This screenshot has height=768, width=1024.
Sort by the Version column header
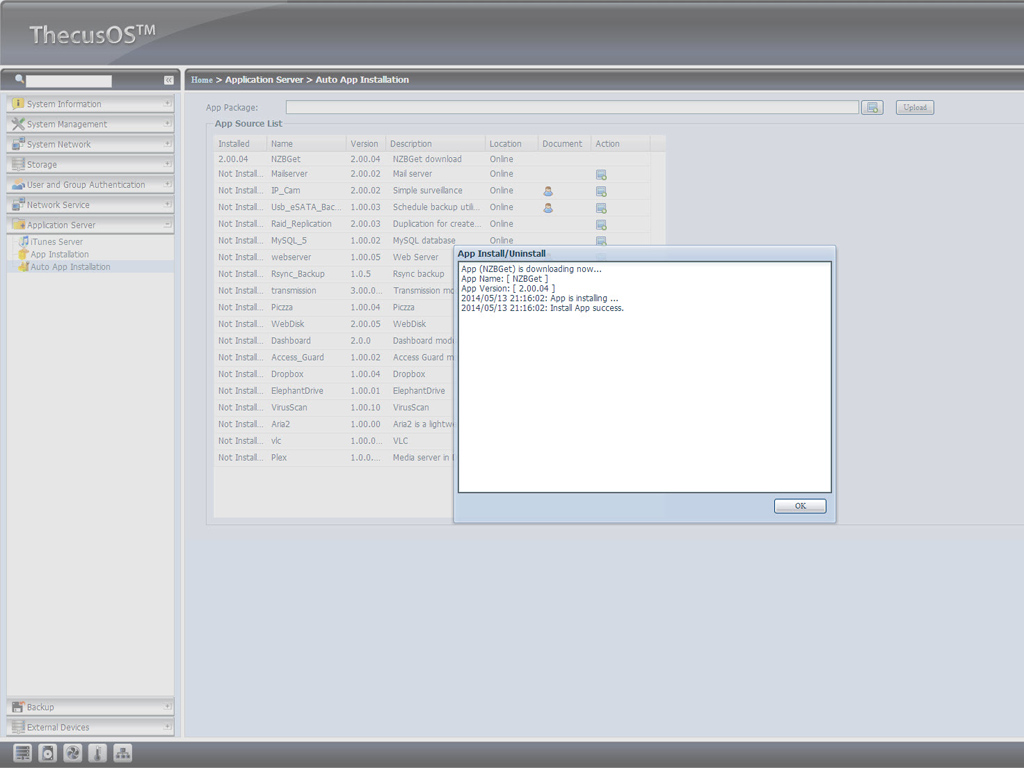click(364, 144)
